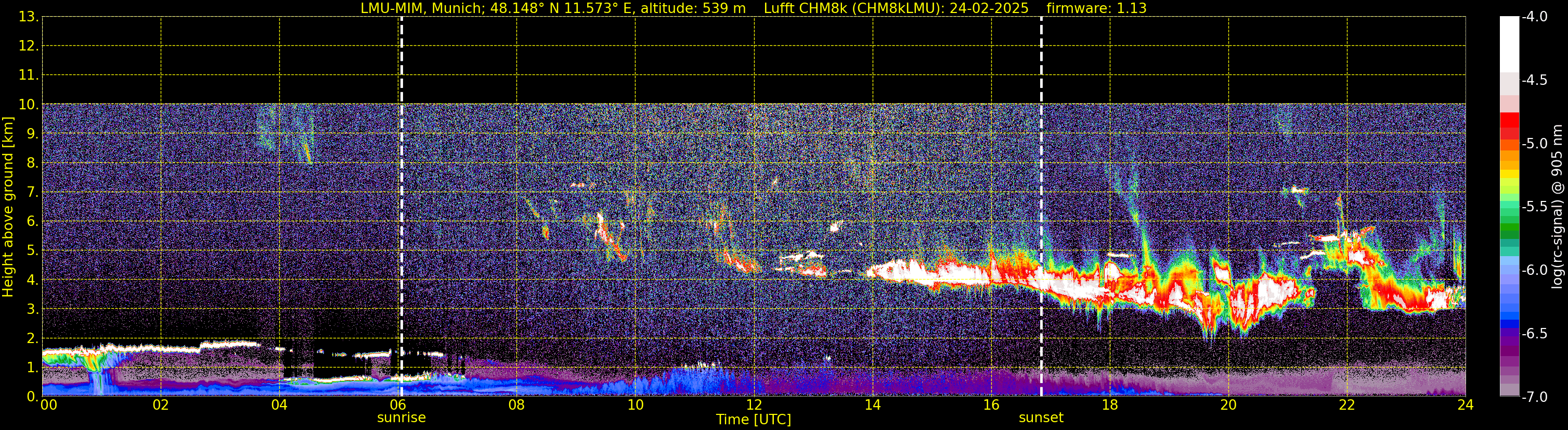Click the 'sunset' label below the time axis

[1041, 418]
